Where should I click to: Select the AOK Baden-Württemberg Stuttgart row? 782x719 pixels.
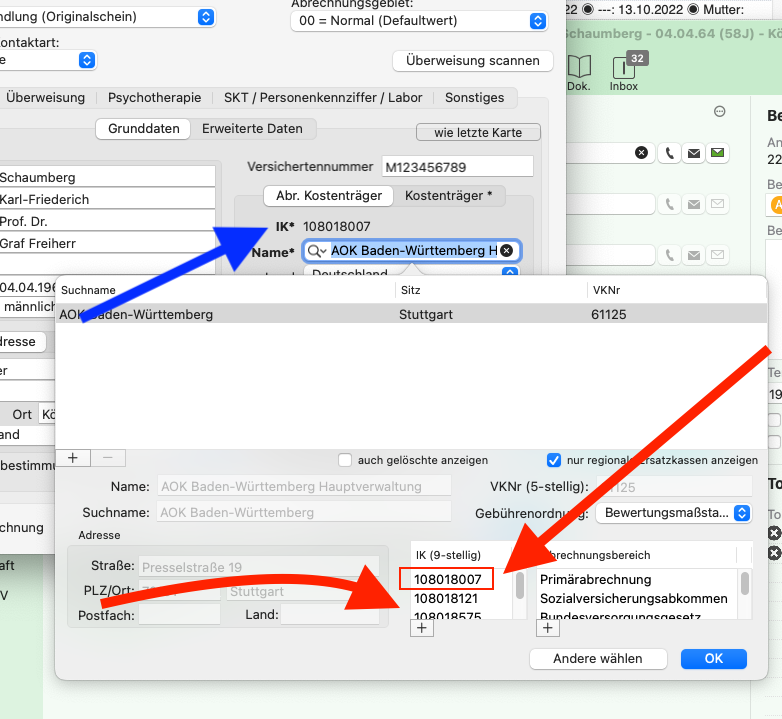coord(411,315)
